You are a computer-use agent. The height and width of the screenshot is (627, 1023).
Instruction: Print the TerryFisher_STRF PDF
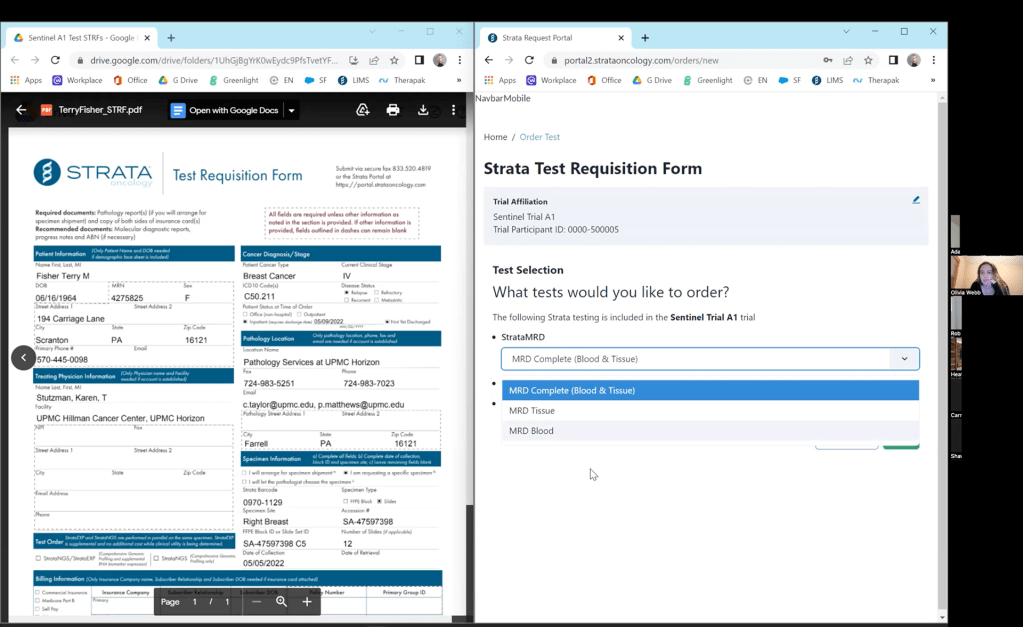(393, 110)
